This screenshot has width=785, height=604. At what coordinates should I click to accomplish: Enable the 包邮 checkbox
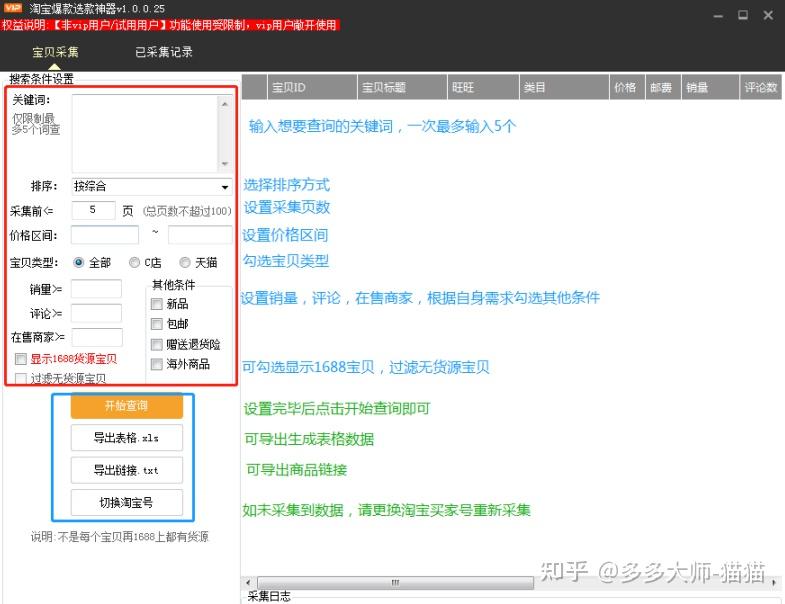[x=157, y=324]
